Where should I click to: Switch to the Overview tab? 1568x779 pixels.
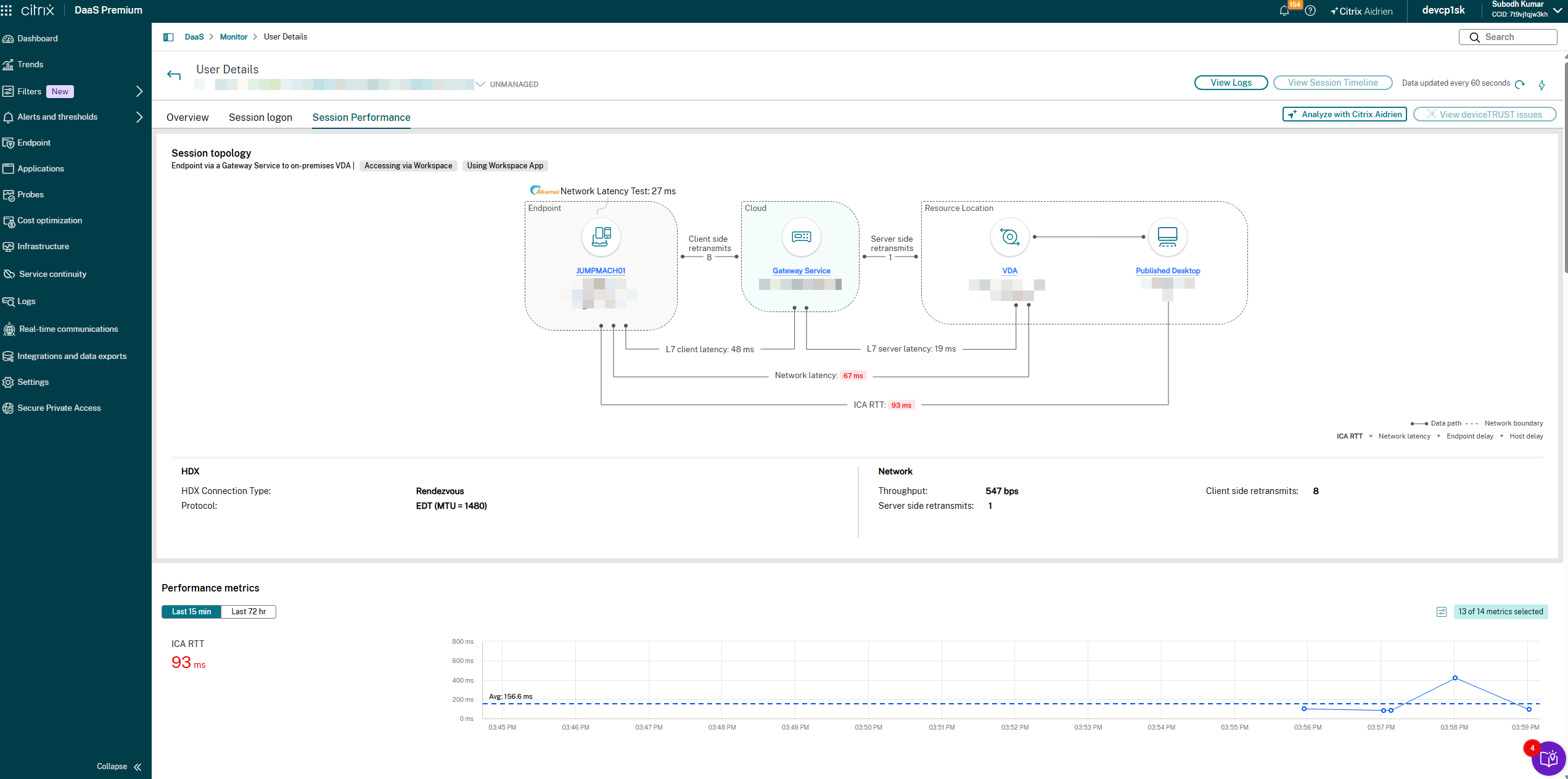tap(187, 117)
